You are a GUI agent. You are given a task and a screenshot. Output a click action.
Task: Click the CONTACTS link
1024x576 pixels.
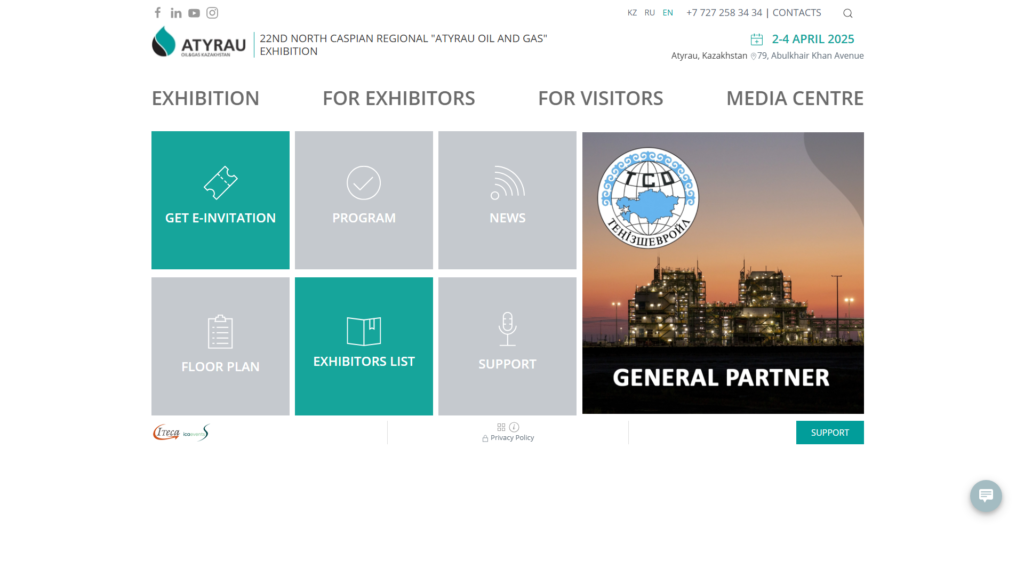pos(797,12)
